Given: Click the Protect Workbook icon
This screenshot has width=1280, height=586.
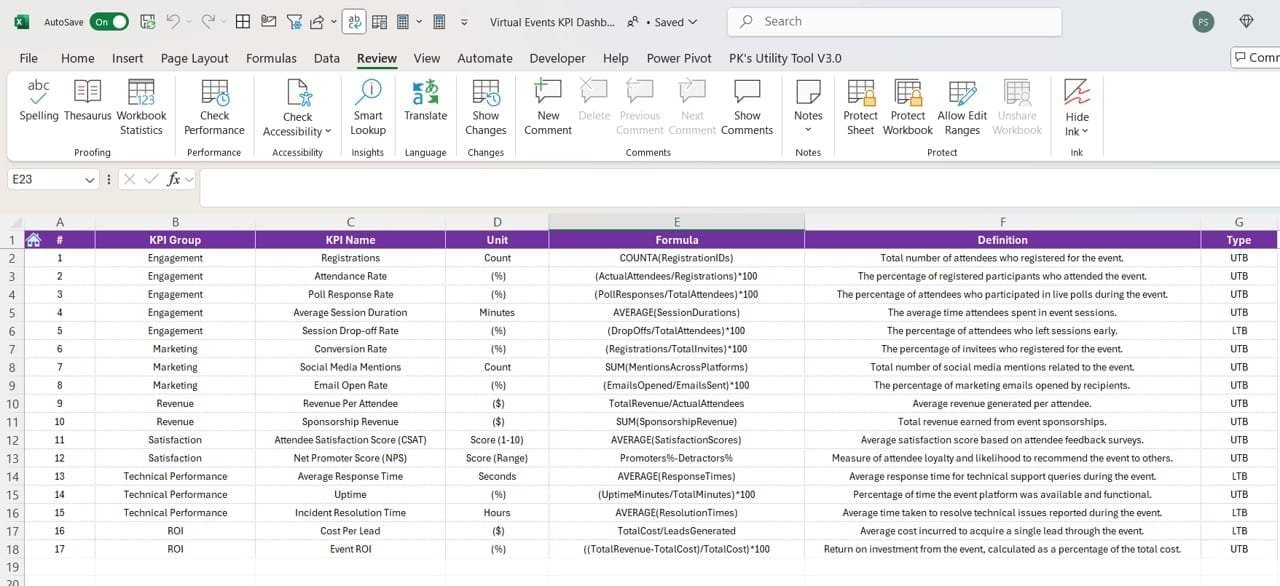Looking at the screenshot, I should [x=908, y=92].
